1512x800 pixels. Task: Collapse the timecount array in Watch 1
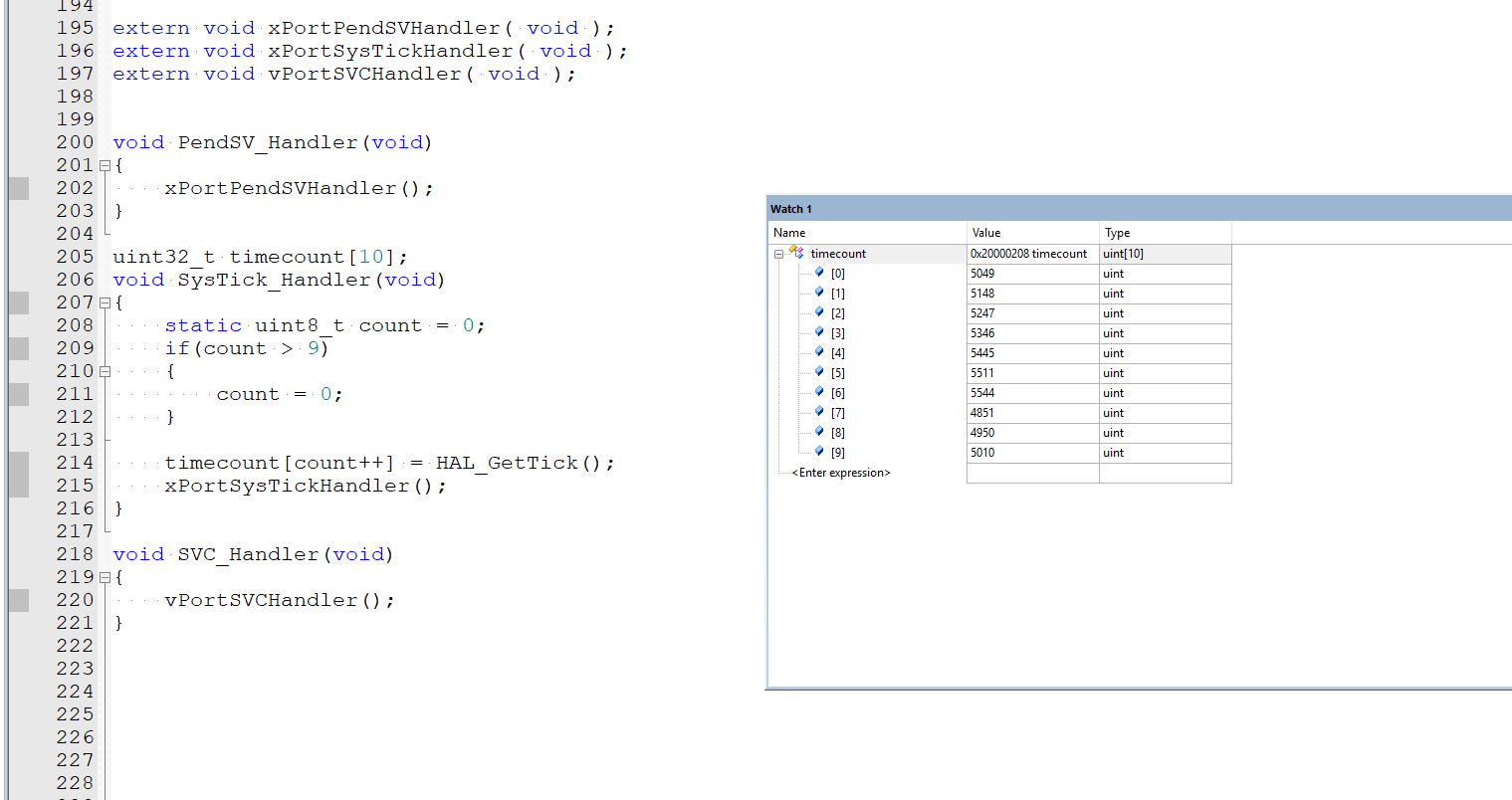(x=778, y=254)
